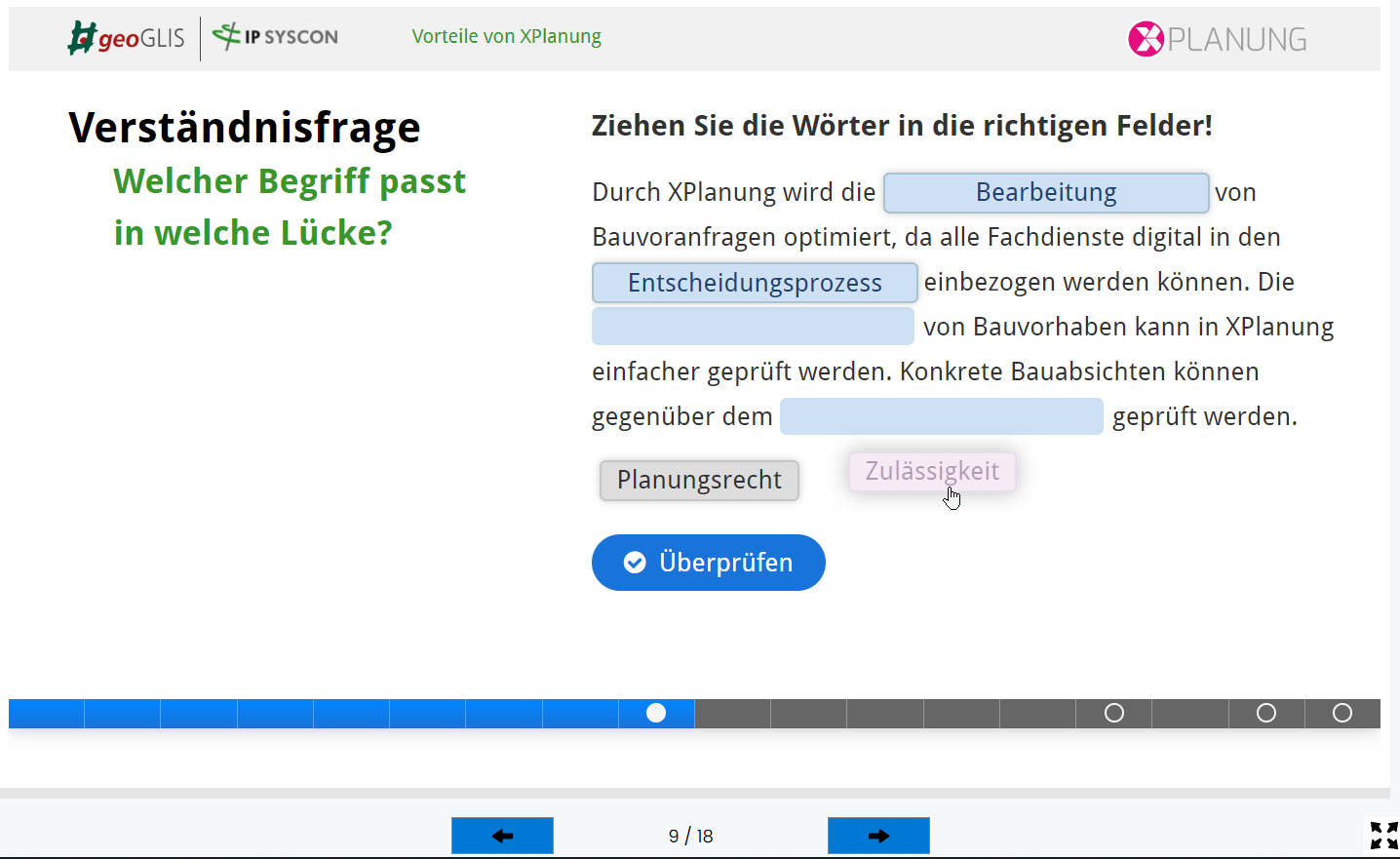Screen dimensions: 1400x859
Task: Click the XPlanung logo at top right
Action: (x=1217, y=39)
